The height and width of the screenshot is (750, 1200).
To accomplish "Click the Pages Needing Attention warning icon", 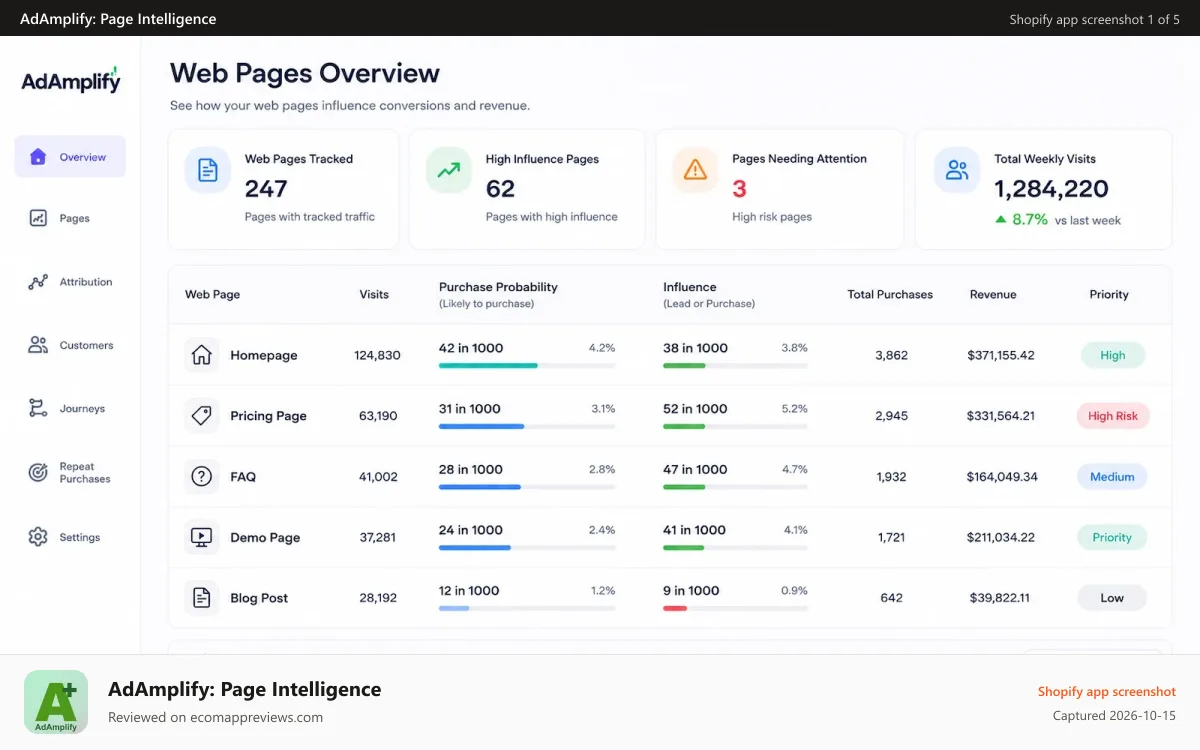I will [695, 170].
